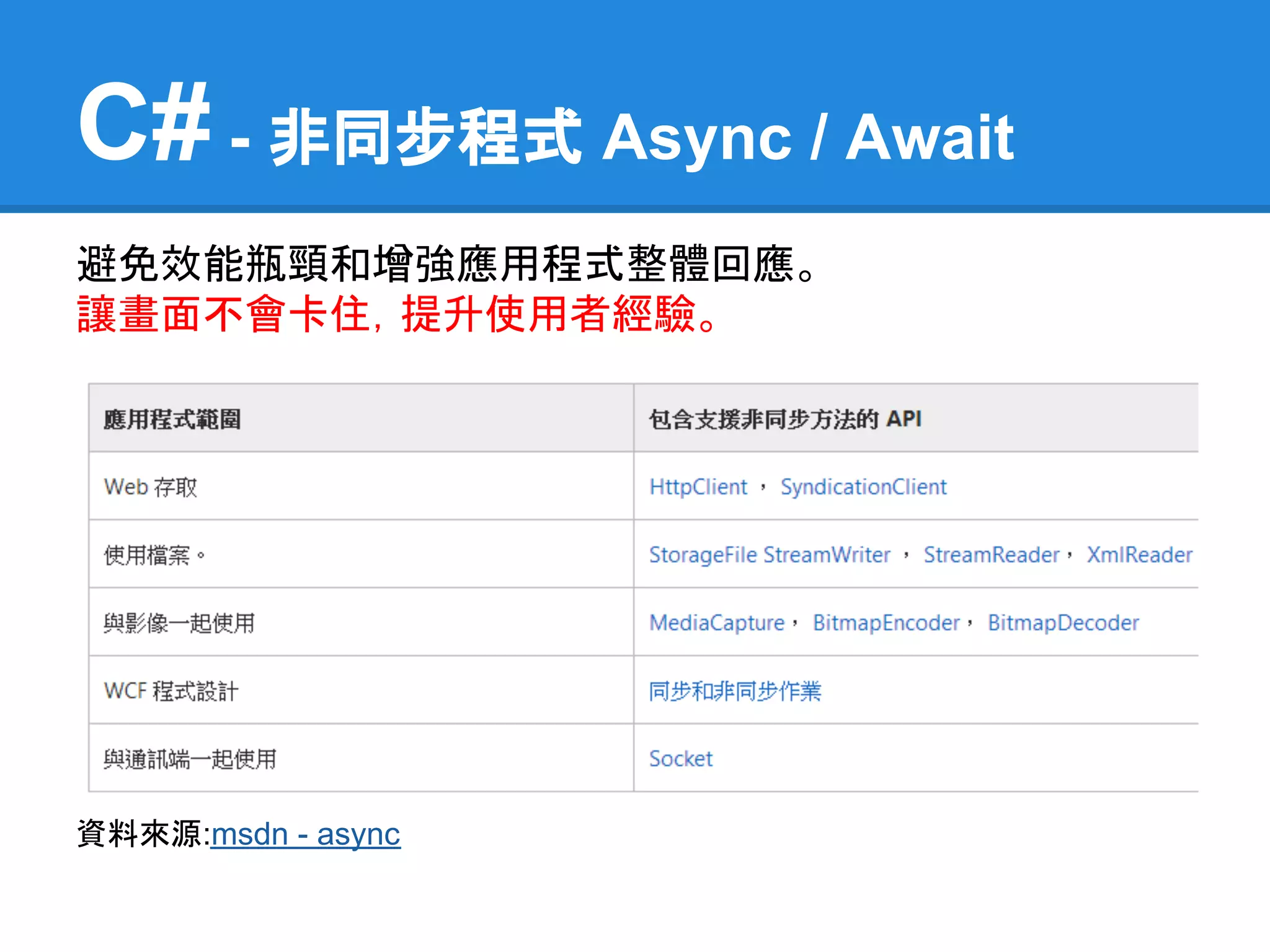Click the 使用檔案 table cell

(x=361, y=555)
